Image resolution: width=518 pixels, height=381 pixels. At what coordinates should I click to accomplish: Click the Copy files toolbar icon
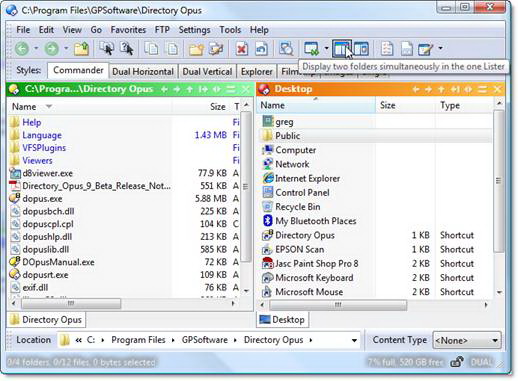151,49
